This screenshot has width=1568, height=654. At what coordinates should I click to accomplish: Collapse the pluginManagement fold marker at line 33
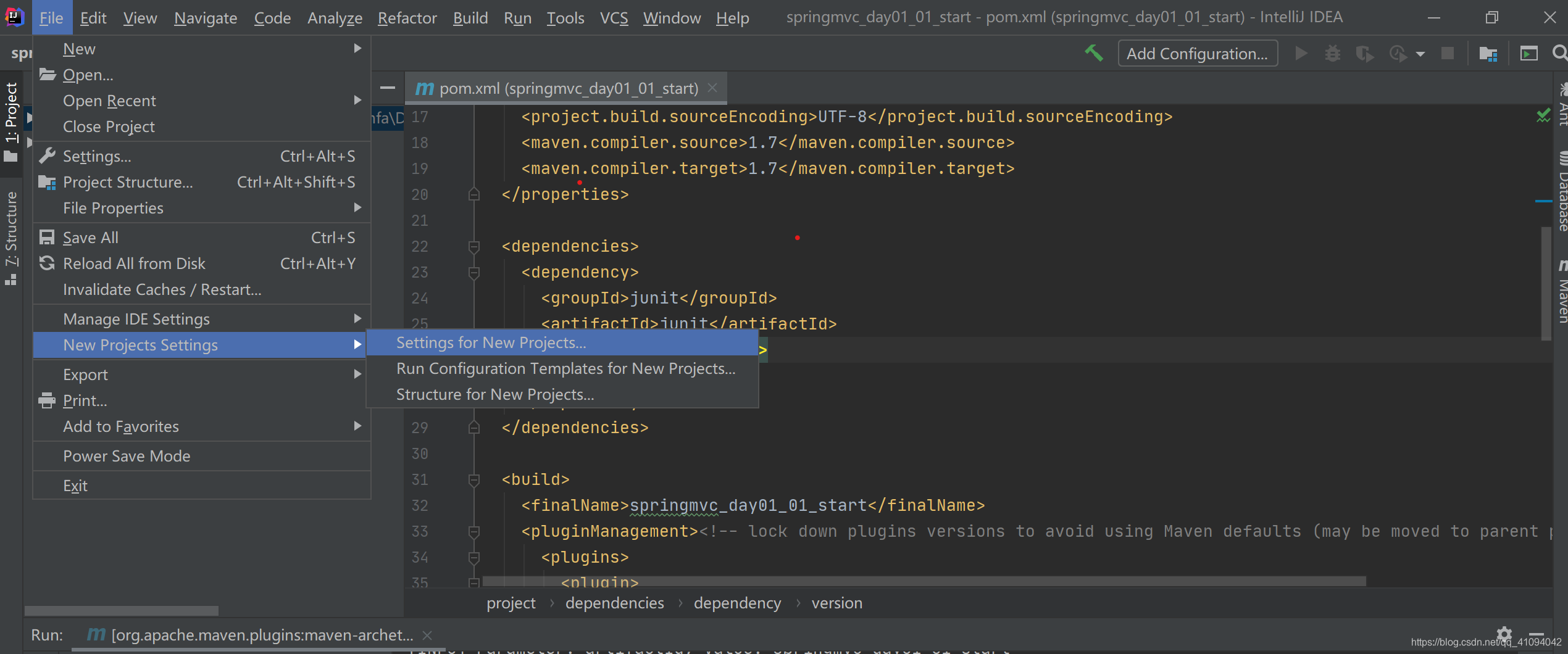coord(473,531)
